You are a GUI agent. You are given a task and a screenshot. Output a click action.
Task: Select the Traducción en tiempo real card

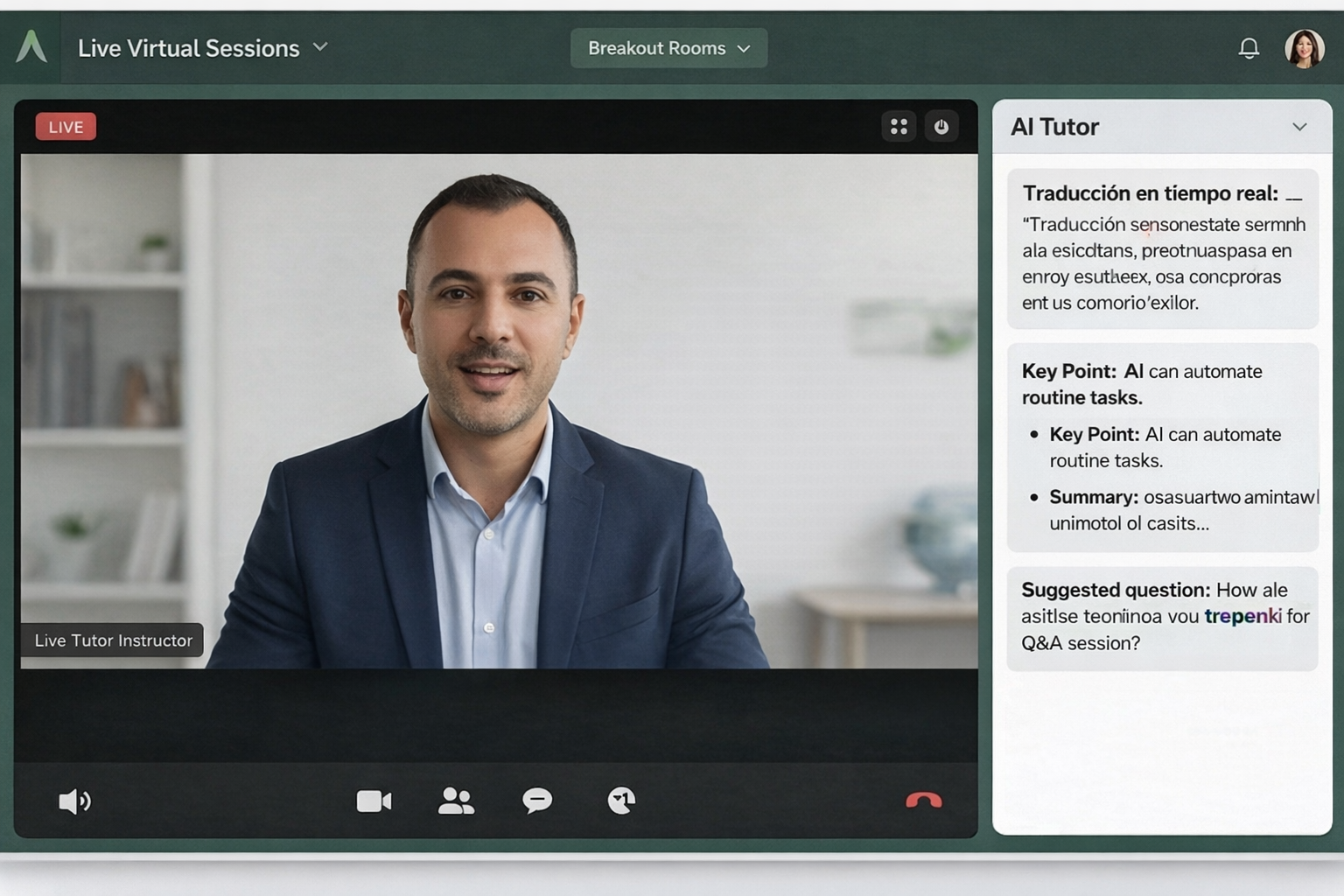tap(1162, 248)
